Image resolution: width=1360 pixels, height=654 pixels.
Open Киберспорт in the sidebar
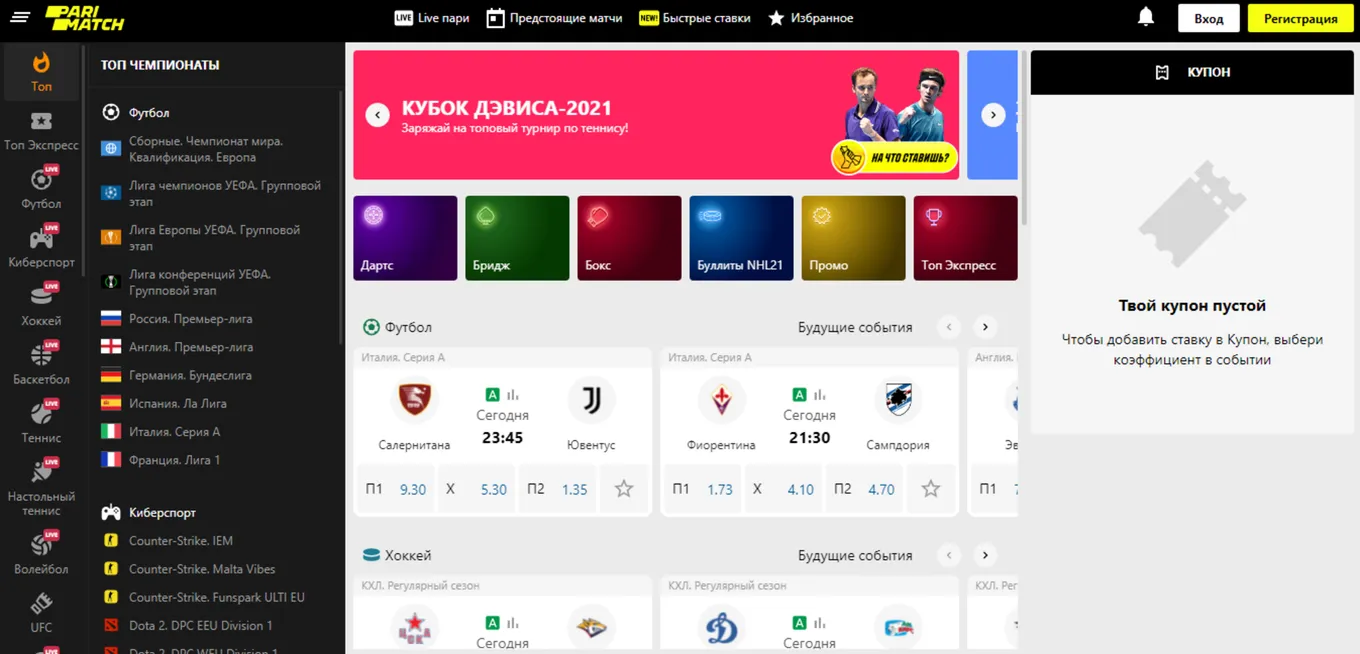[41, 248]
